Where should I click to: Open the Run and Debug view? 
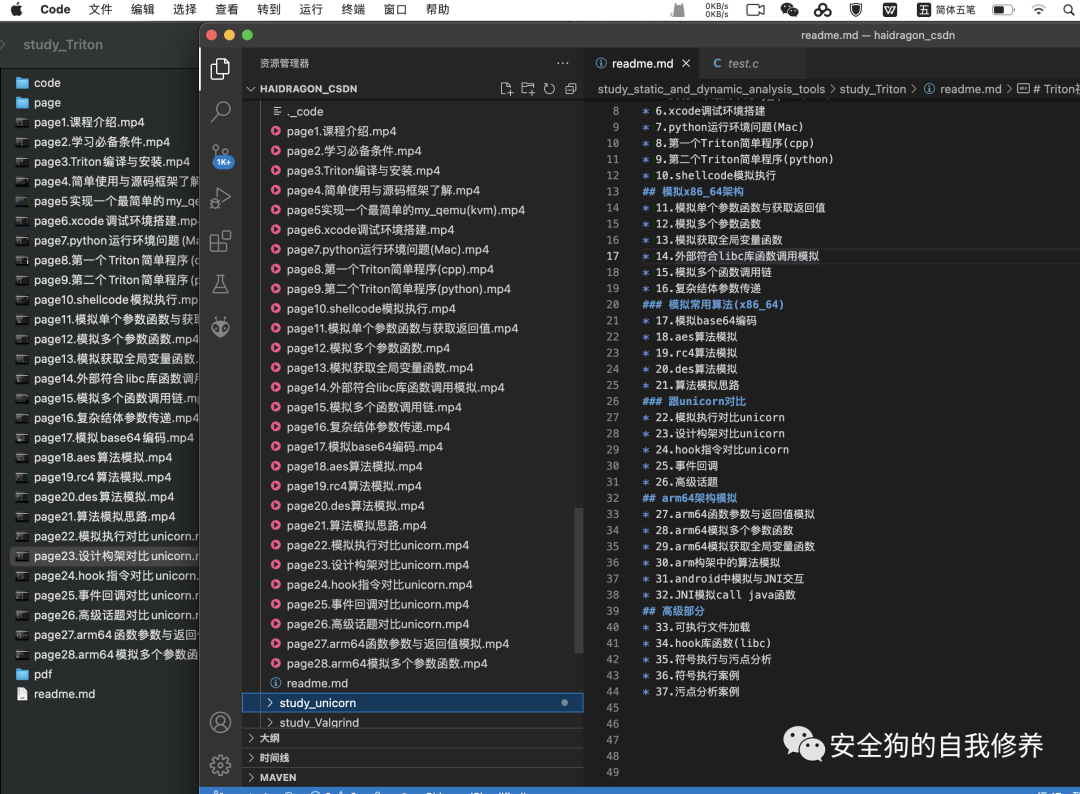(x=220, y=198)
